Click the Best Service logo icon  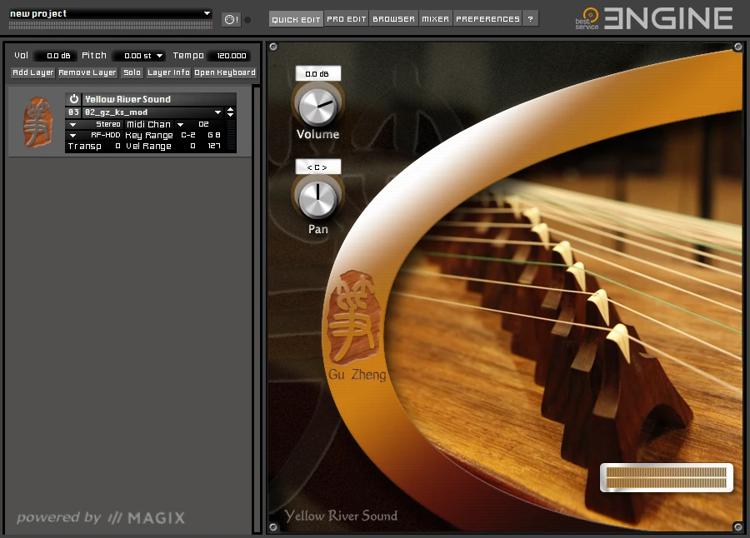pyautogui.click(x=589, y=17)
